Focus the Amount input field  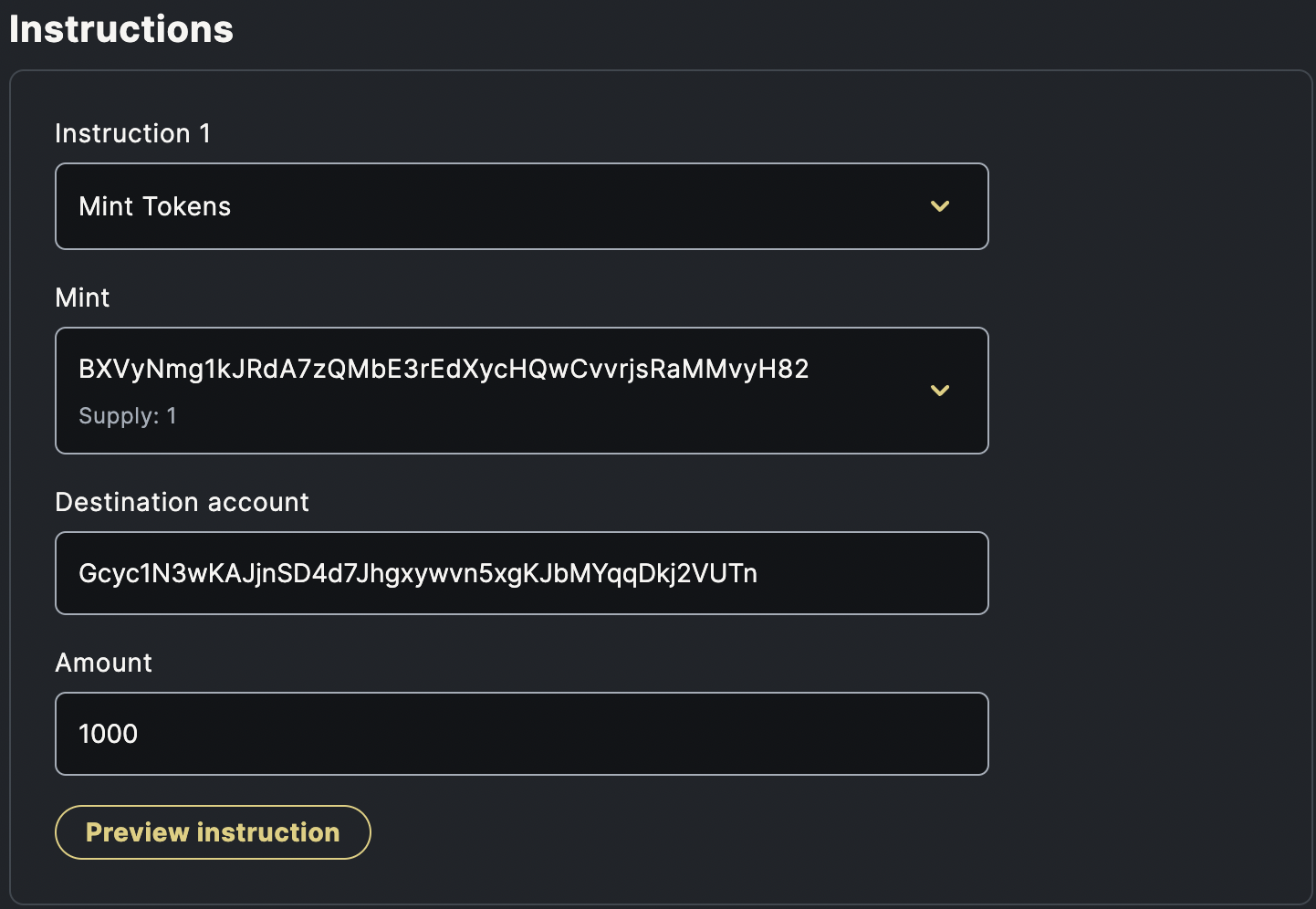coord(522,734)
